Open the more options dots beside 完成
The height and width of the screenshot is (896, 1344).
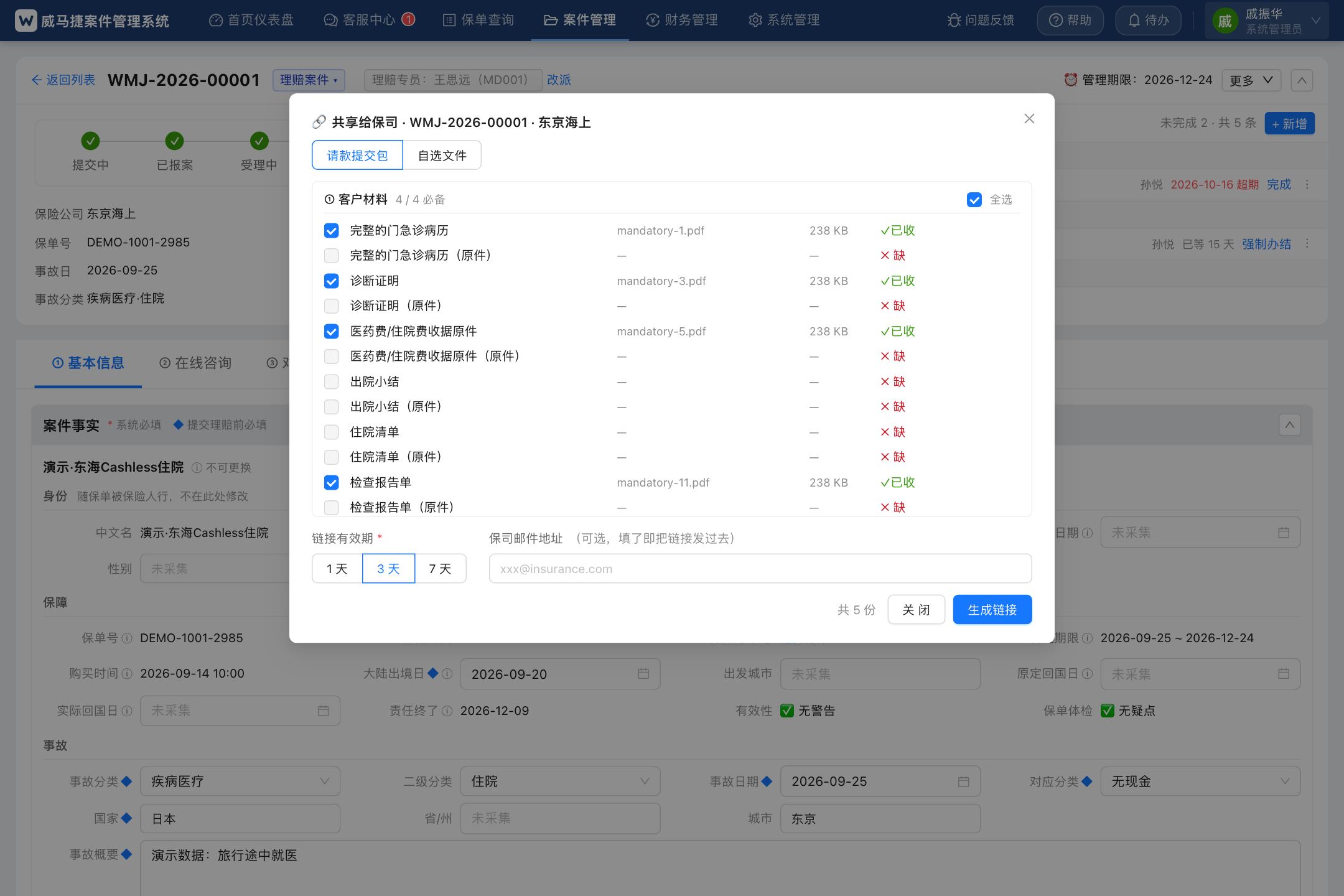[x=1307, y=185]
